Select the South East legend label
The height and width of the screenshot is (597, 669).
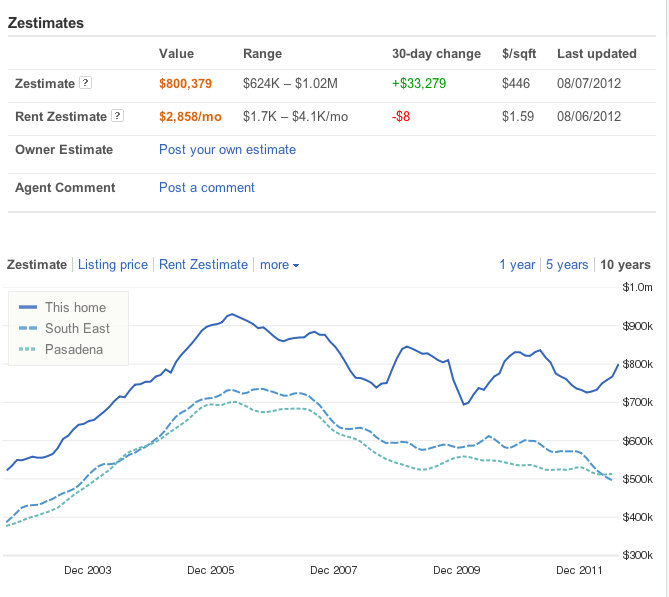77,328
